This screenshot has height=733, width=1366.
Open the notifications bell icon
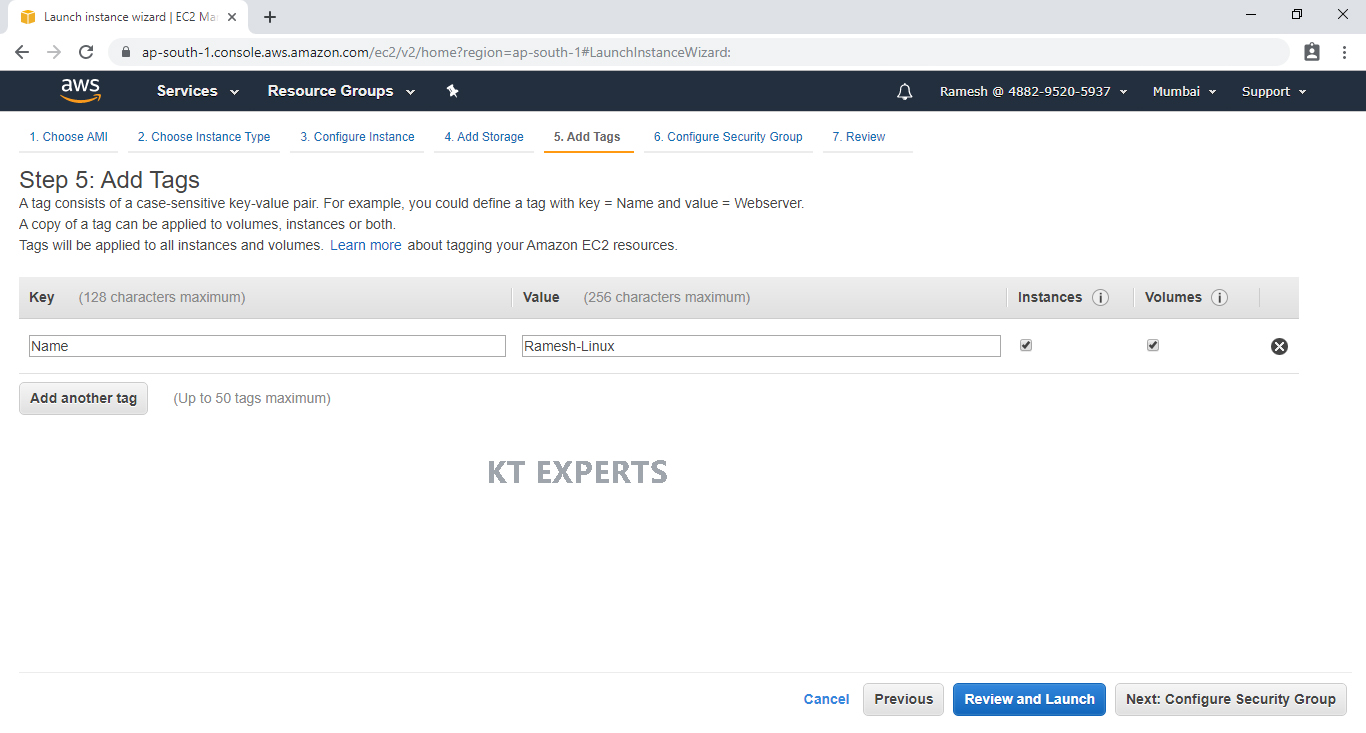coord(905,91)
